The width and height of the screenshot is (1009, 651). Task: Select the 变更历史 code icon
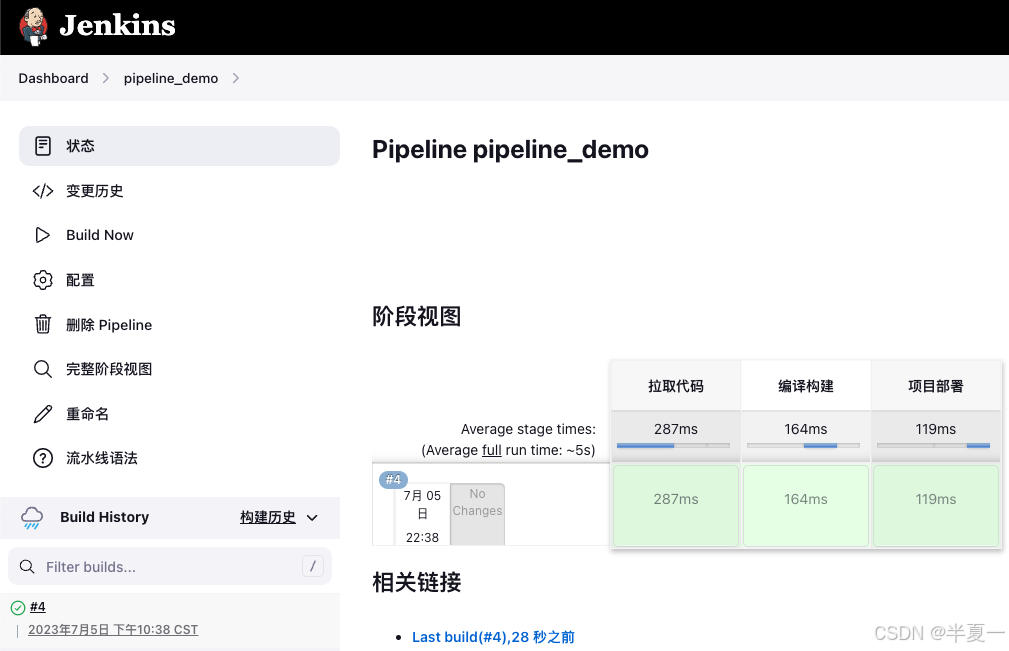point(43,190)
